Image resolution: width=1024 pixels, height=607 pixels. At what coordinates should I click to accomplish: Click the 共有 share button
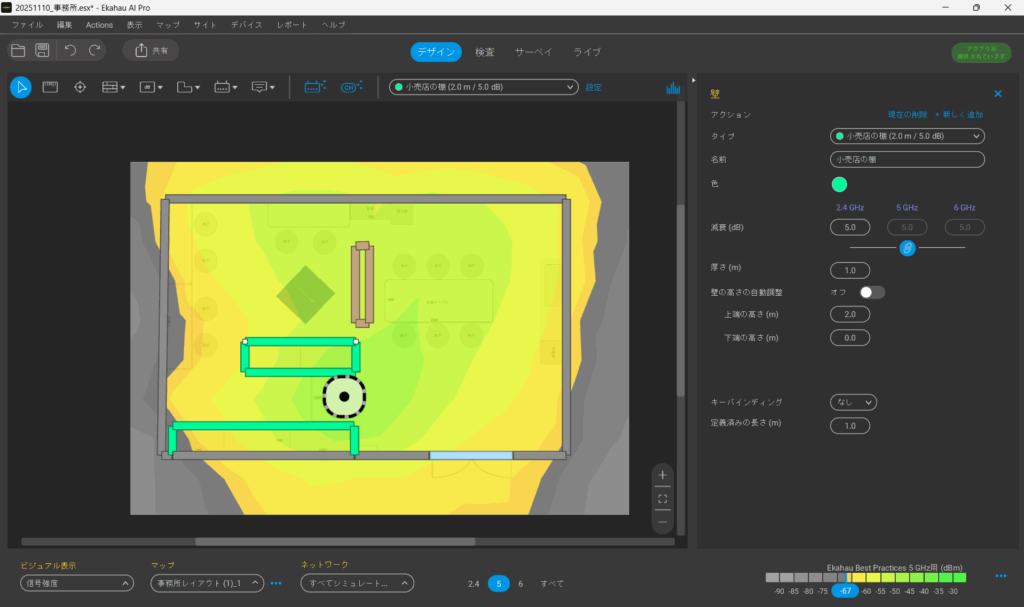point(151,50)
